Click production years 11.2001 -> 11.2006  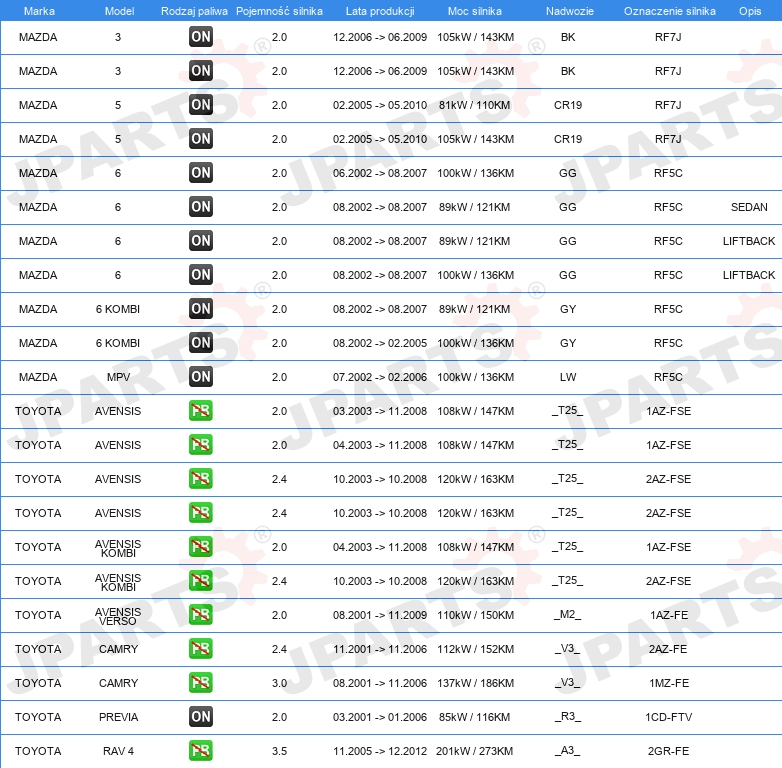pos(380,649)
